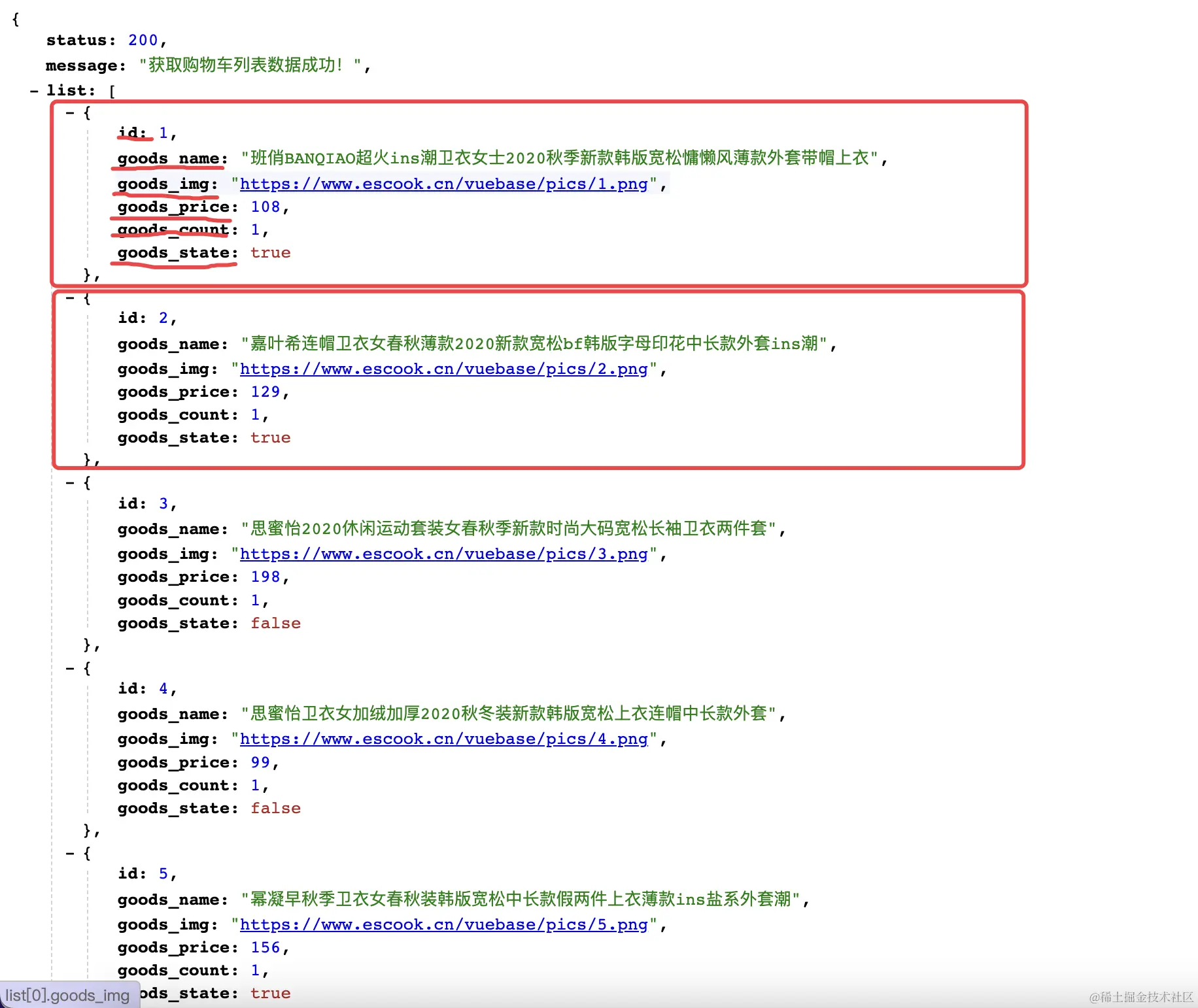Select goods_name value 思蜜怡卫衣女加绒加厚
Screen dimensions: 1198x1008
509,714
